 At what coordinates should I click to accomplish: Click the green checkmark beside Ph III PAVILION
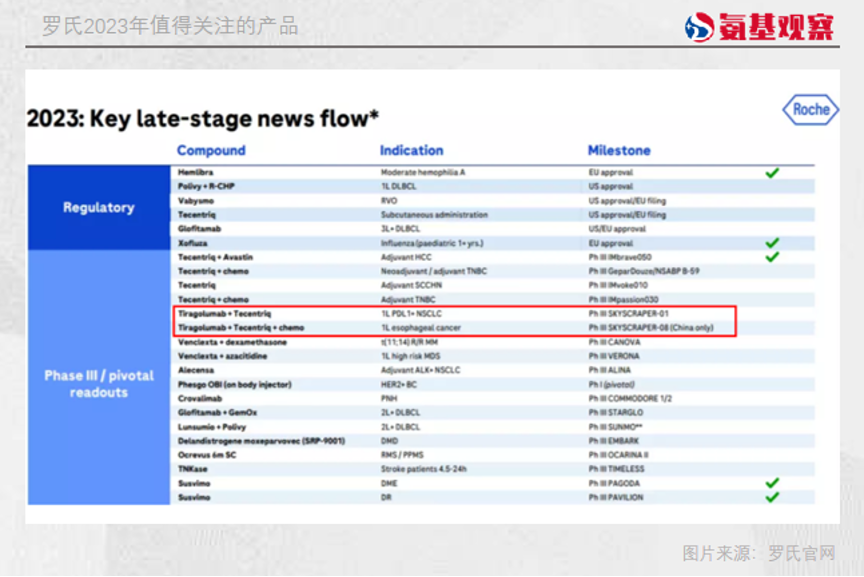(x=772, y=497)
